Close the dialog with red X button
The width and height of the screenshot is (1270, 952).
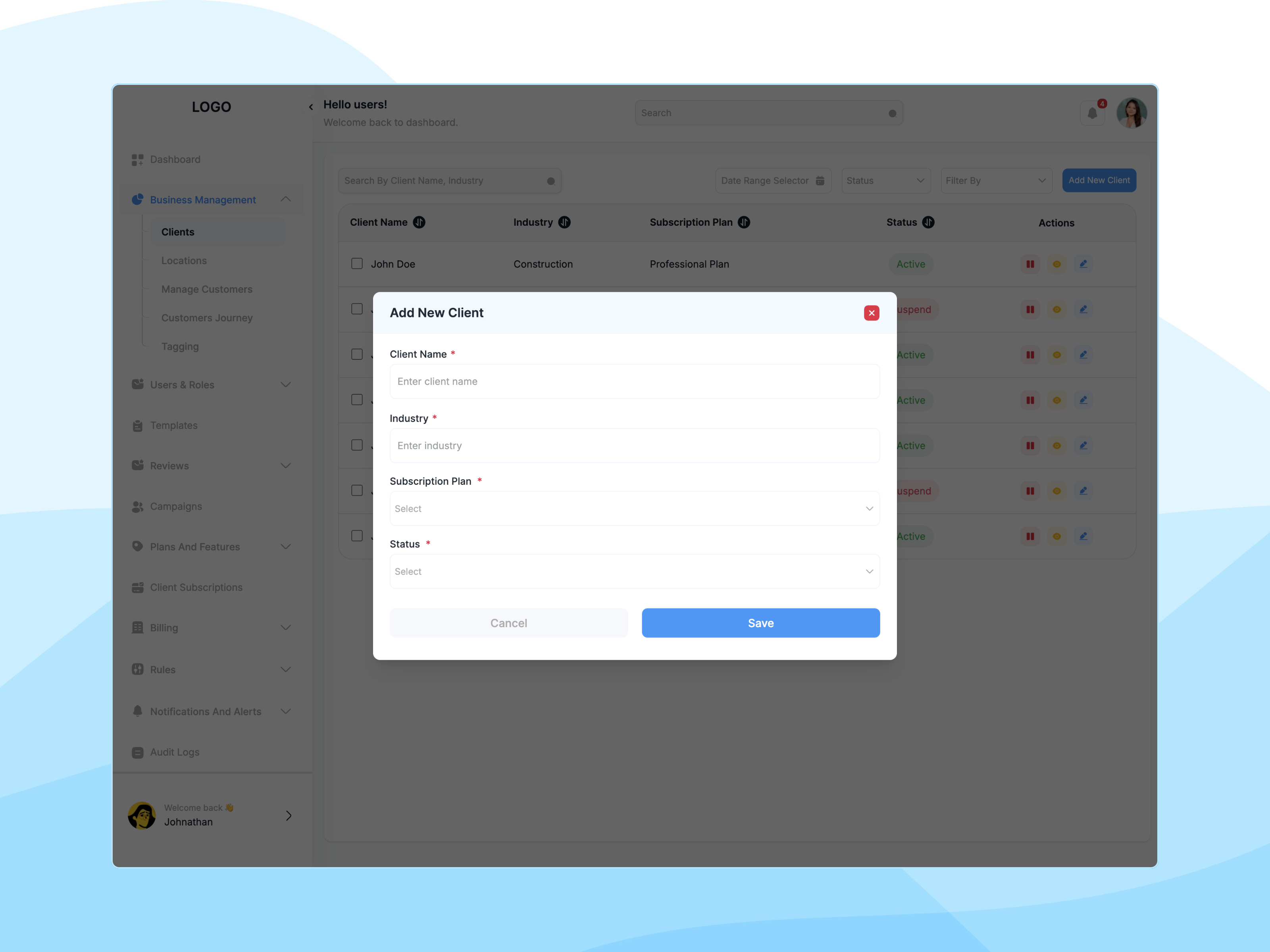[871, 313]
